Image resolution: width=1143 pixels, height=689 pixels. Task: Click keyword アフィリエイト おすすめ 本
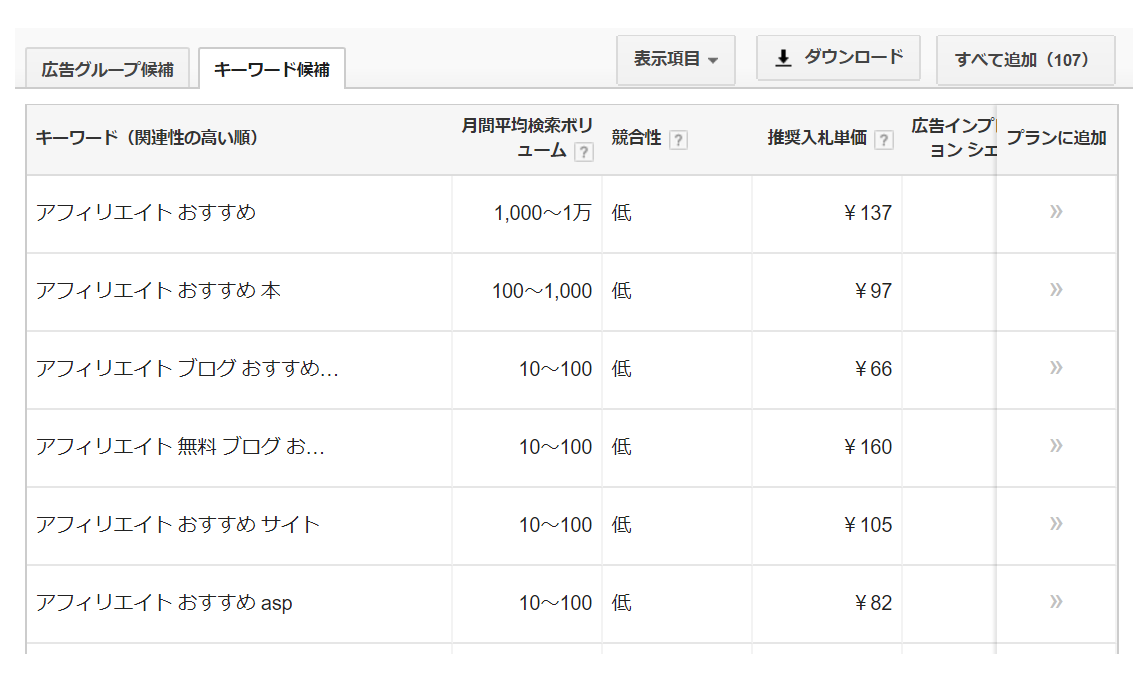click(x=158, y=290)
